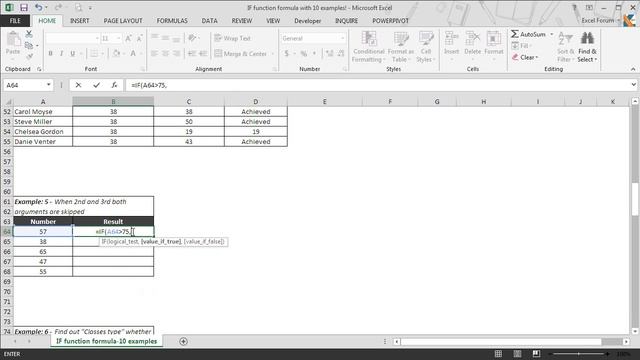Image resolution: width=640 pixels, height=360 pixels.
Task: Switch to the INSERT tab
Action: click(x=79, y=21)
